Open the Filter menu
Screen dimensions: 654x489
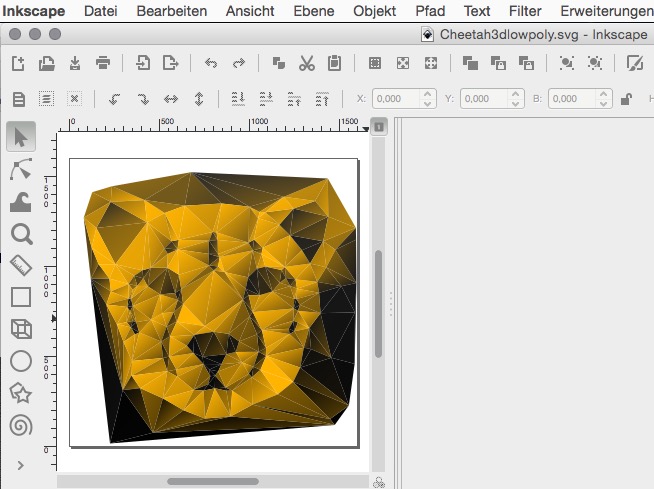coord(525,11)
